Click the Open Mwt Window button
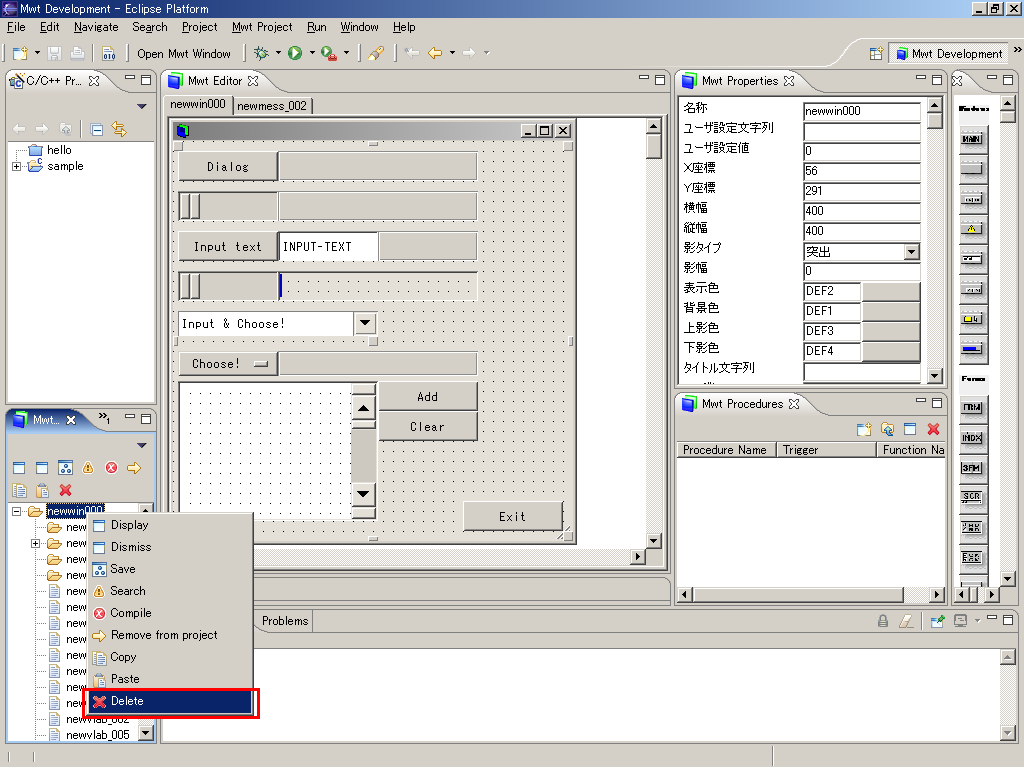Image resolution: width=1024 pixels, height=768 pixels. pyautogui.click(x=184, y=54)
